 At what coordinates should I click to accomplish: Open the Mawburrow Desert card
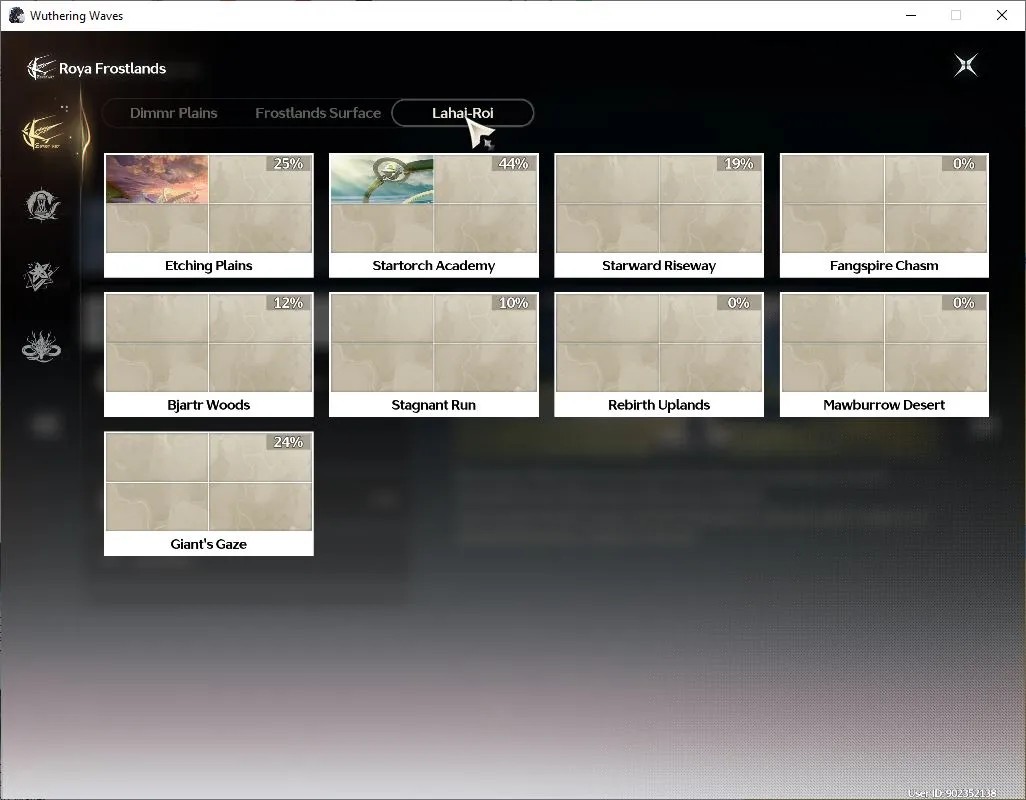coord(884,355)
